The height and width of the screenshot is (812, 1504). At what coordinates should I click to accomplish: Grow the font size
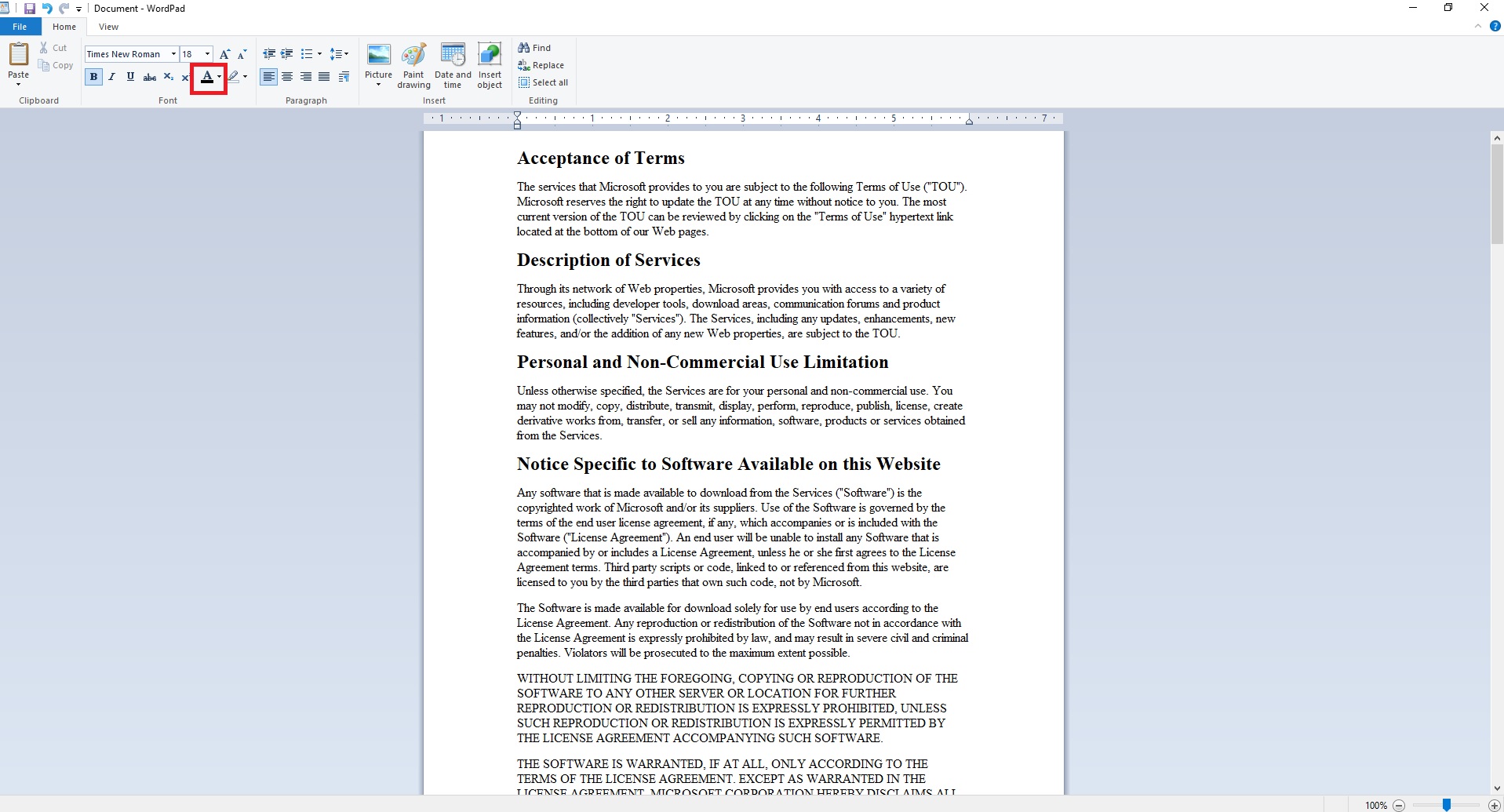tap(225, 54)
